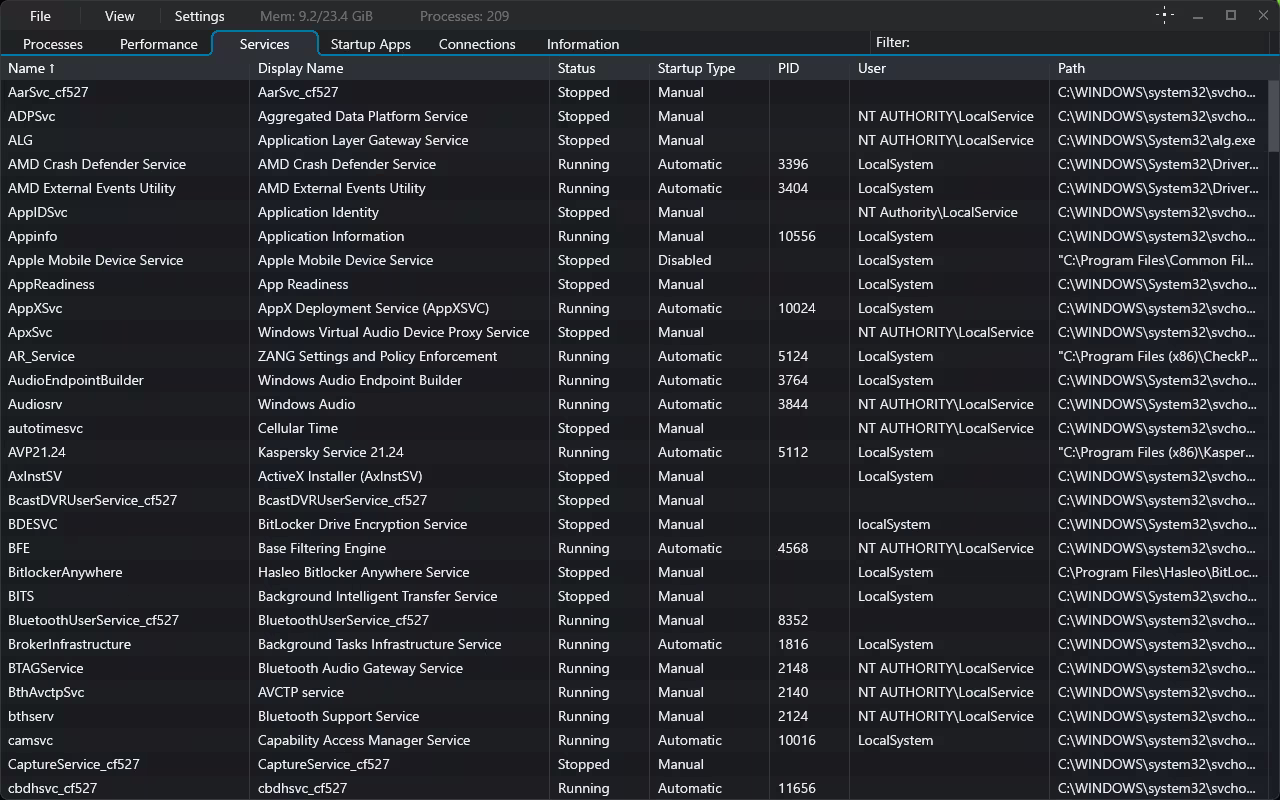Select the AVP21.24 service name
This screenshot has width=1280, height=800.
point(37,452)
